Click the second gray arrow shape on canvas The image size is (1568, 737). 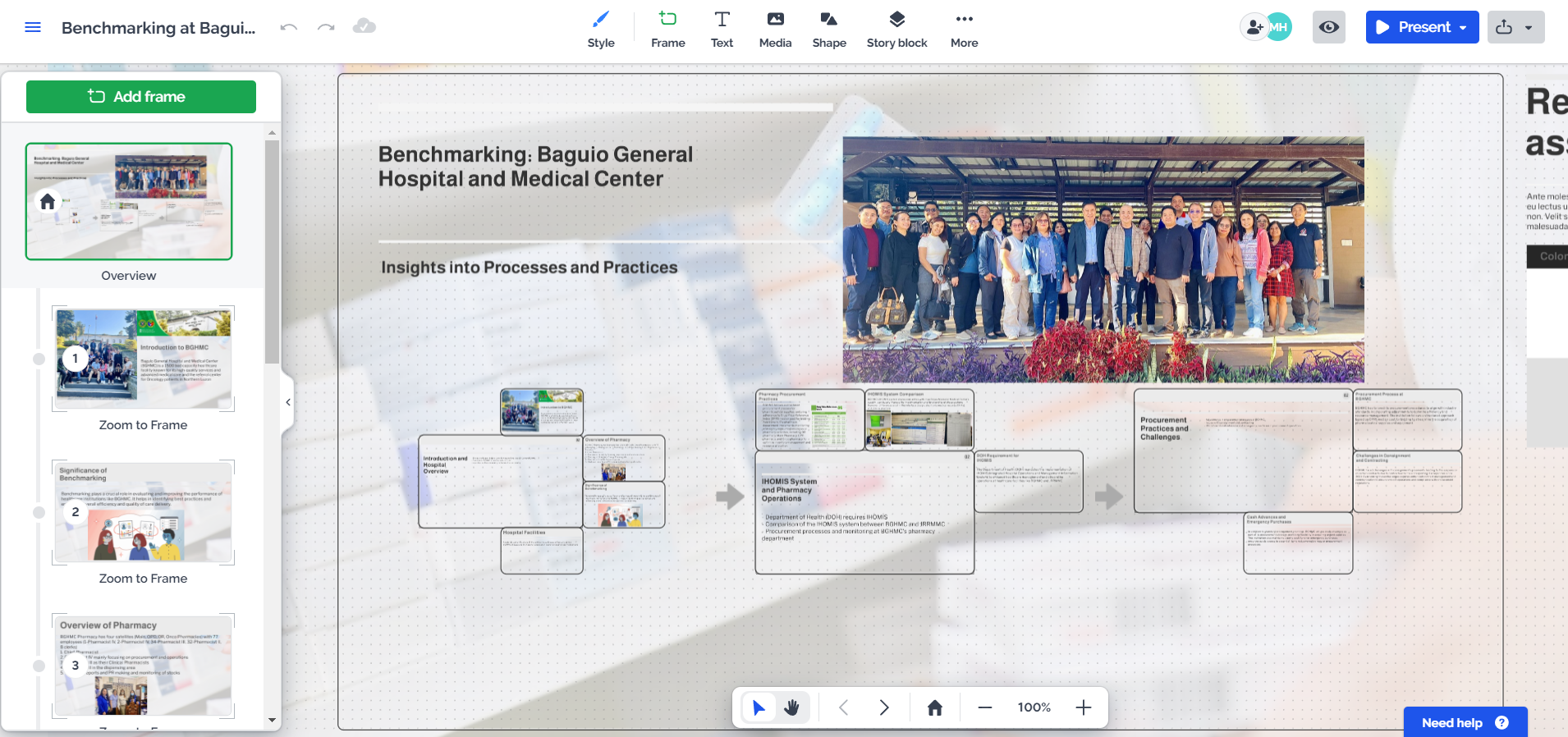pos(1109,496)
